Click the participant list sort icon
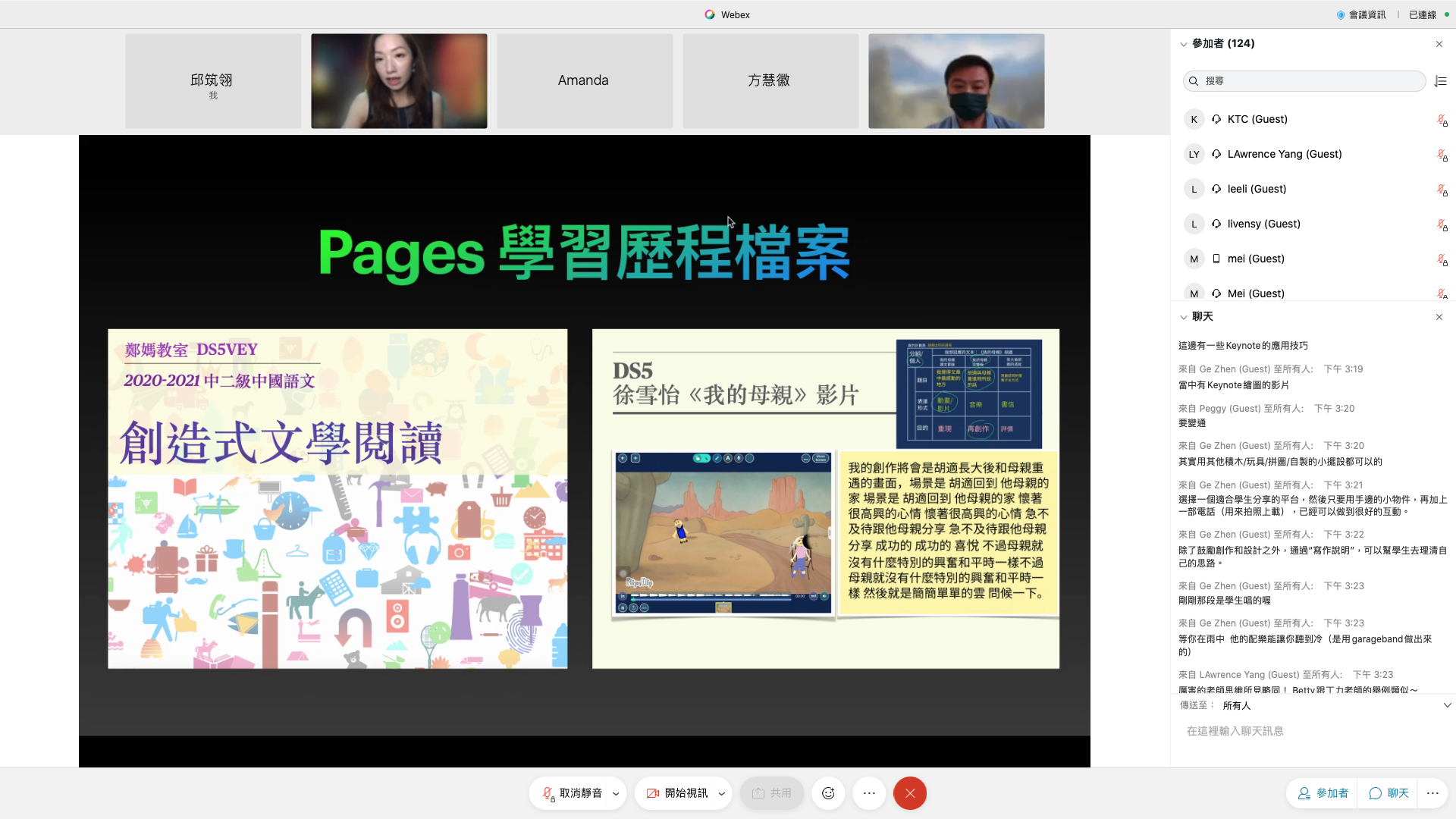The height and width of the screenshot is (819, 1456). click(x=1441, y=81)
